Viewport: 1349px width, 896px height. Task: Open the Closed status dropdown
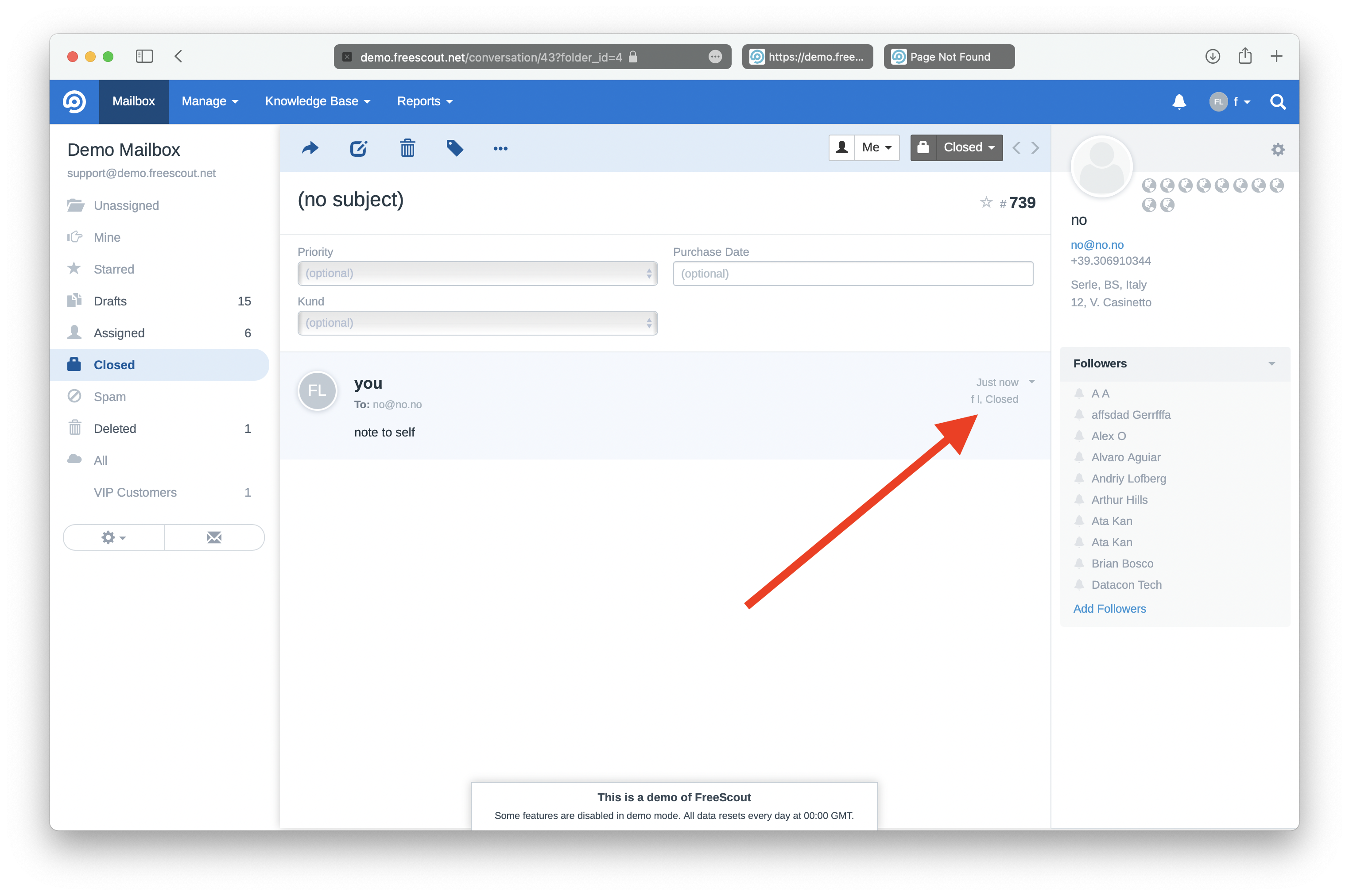969,147
